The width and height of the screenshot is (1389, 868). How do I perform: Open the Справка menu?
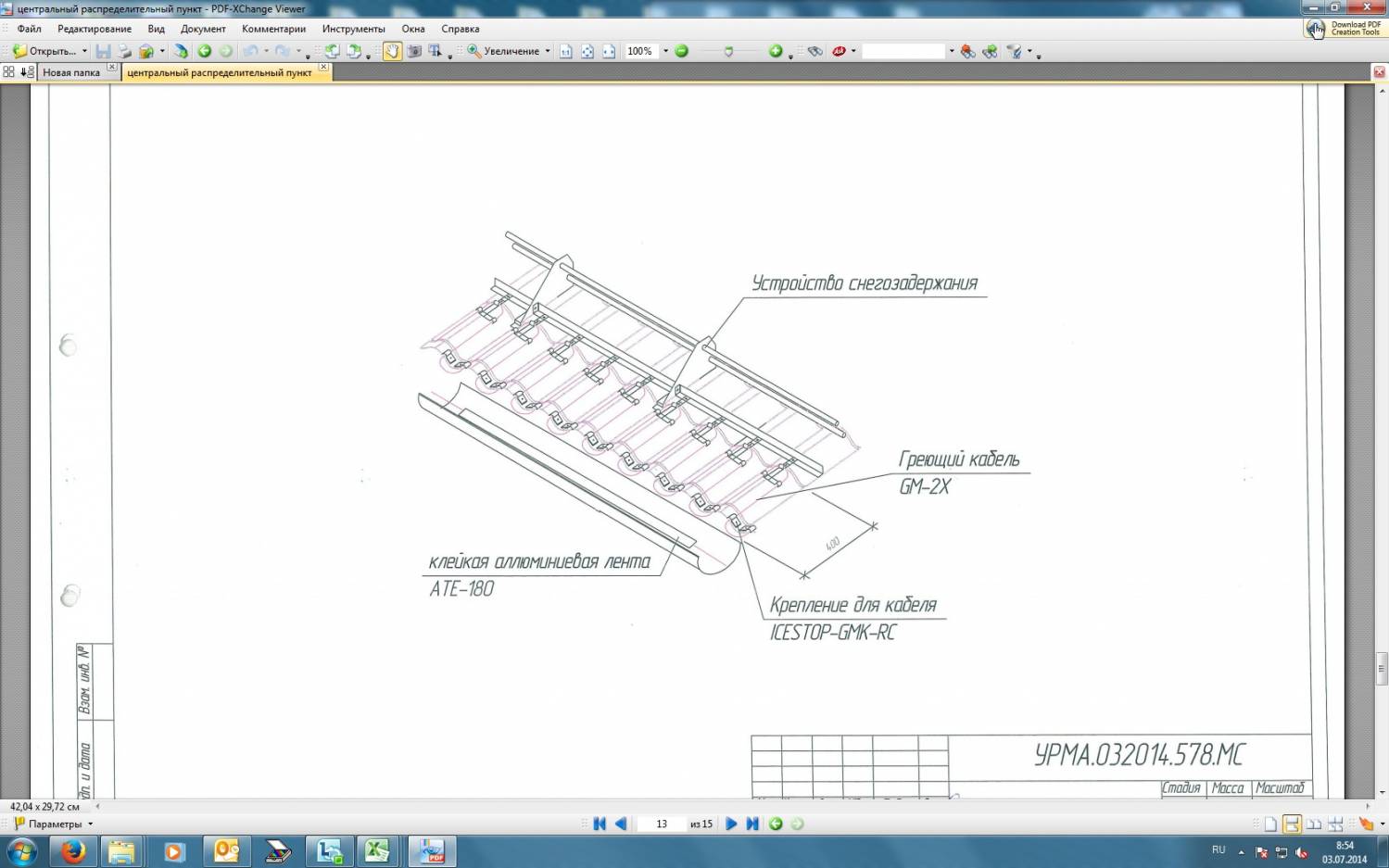pyautogui.click(x=461, y=29)
